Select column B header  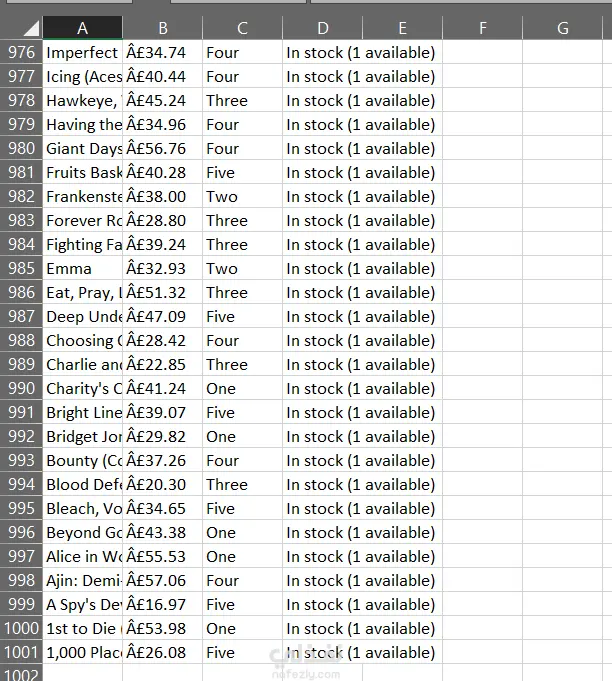162,28
